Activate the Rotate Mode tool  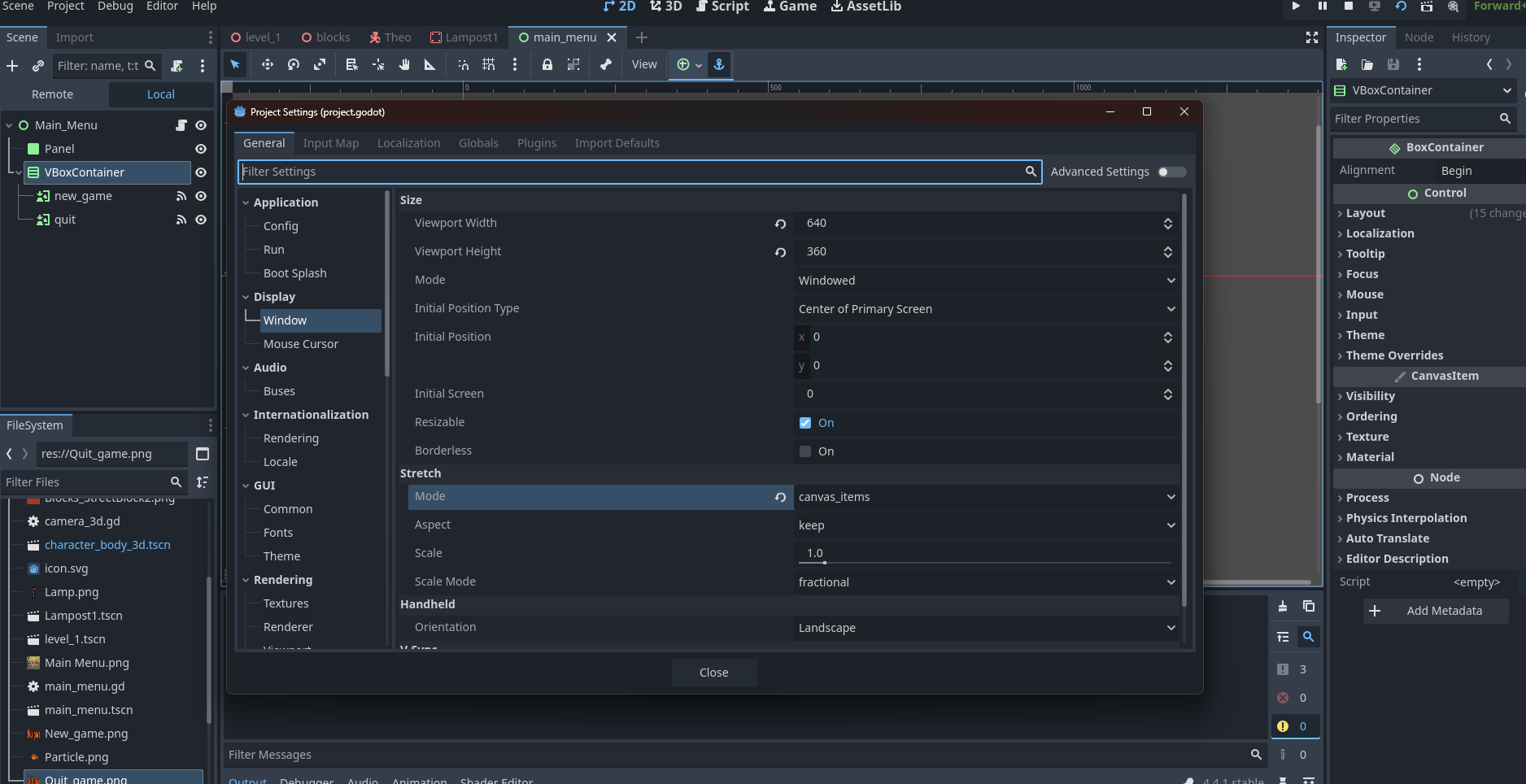[x=294, y=65]
